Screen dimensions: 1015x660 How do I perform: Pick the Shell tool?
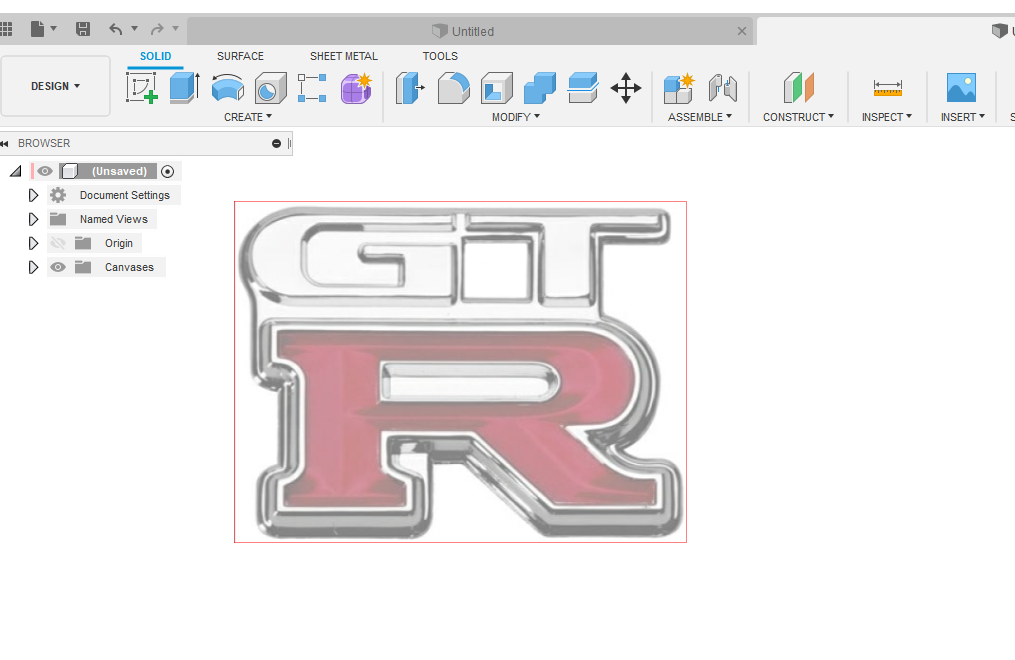pos(496,88)
